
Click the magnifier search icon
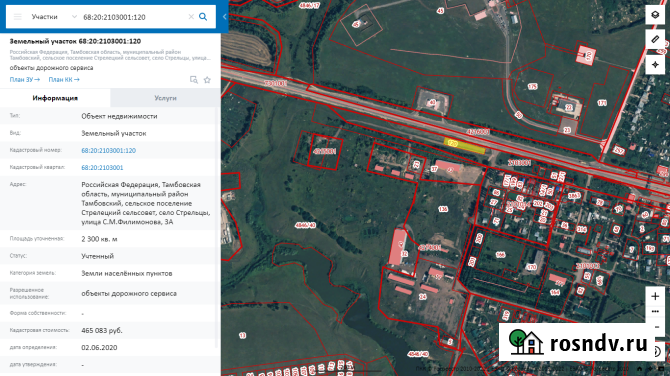pyautogui.click(x=203, y=17)
